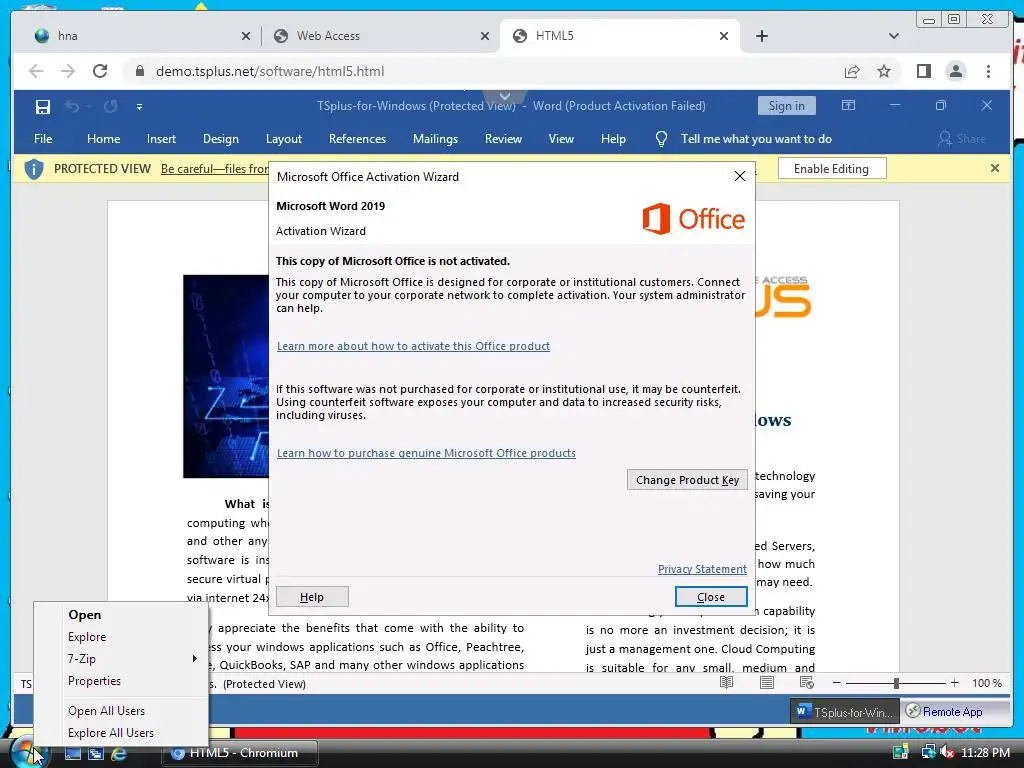
Task: Click Tell me what you want to do
Action: pos(756,138)
